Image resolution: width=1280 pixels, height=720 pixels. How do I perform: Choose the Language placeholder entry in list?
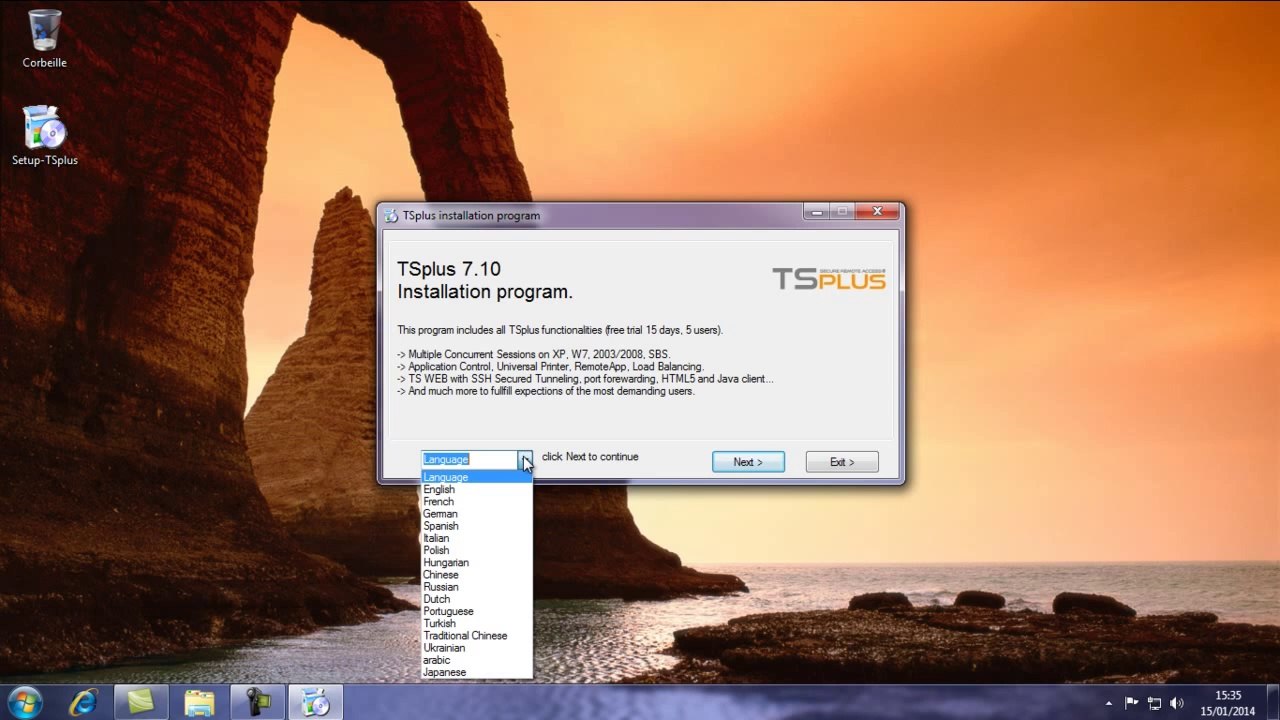point(476,477)
